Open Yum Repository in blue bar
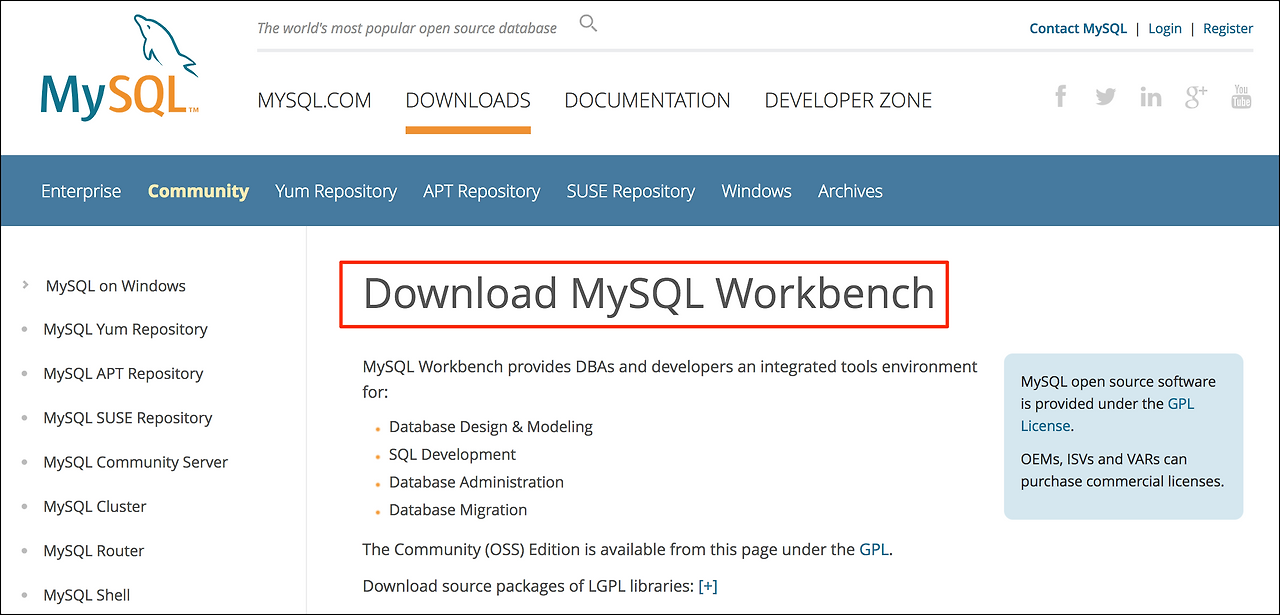 [336, 191]
